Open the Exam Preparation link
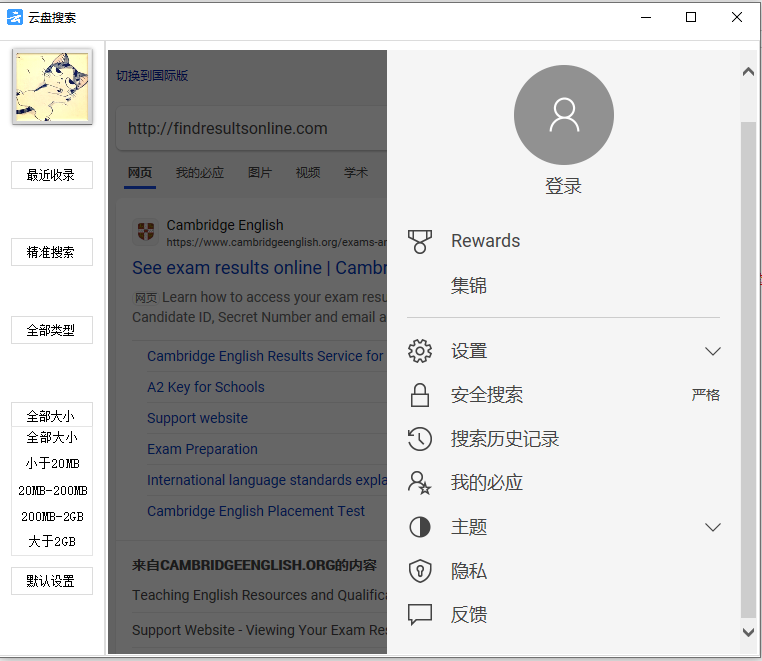Screen dimensions: 762x661 tap(202, 449)
